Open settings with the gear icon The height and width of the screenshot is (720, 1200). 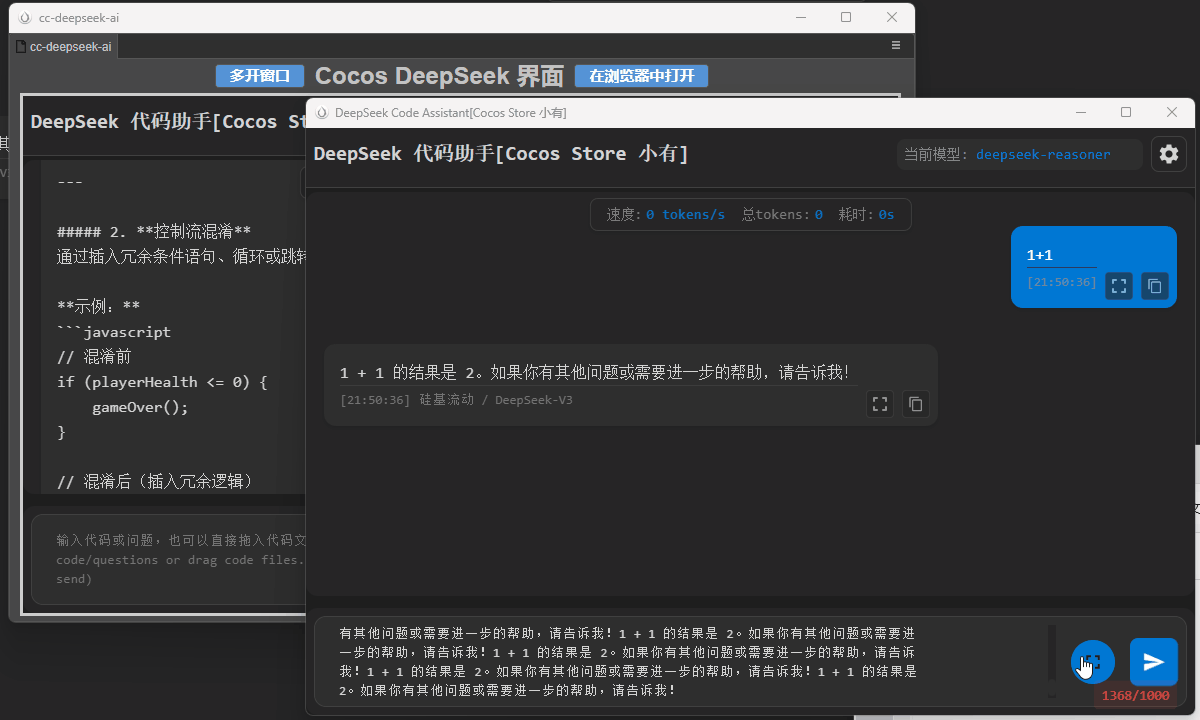click(1169, 154)
